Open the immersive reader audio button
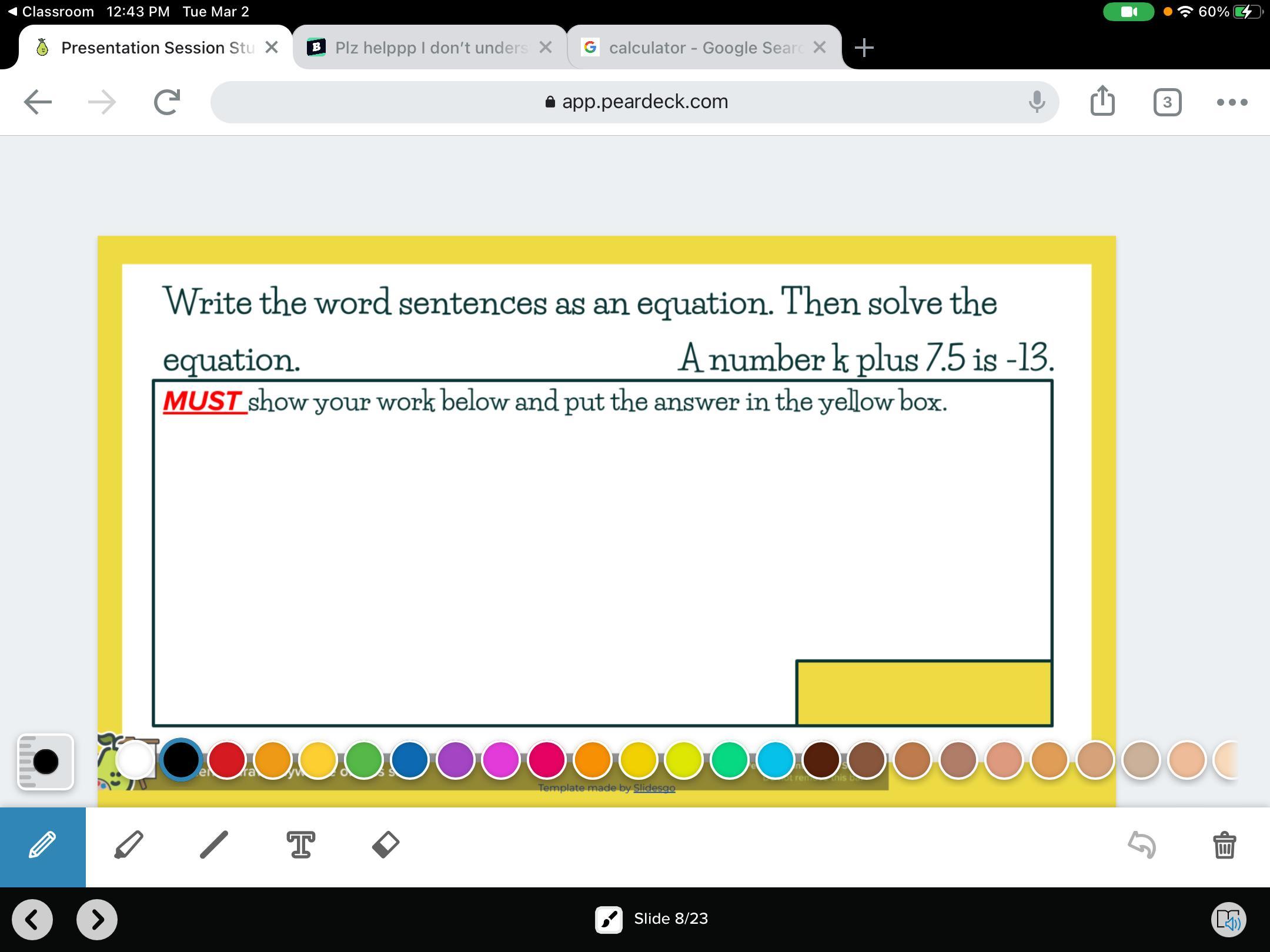1270x952 pixels. pos(1229,919)
